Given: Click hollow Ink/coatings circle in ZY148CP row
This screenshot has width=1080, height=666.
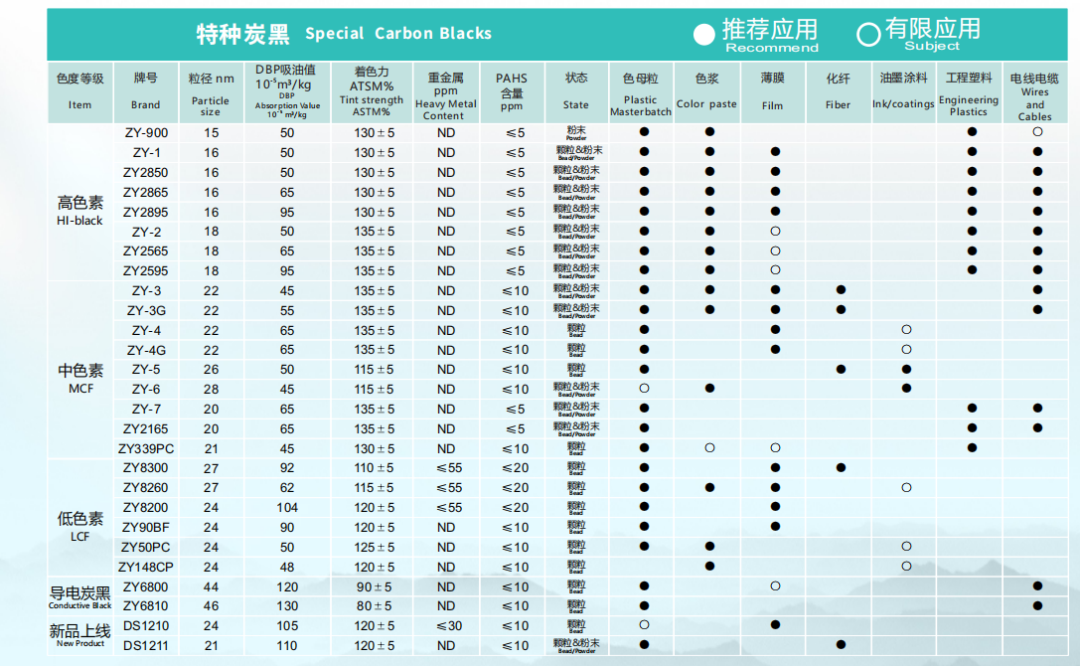Looking at the screenshot, I should pos(906,567).
